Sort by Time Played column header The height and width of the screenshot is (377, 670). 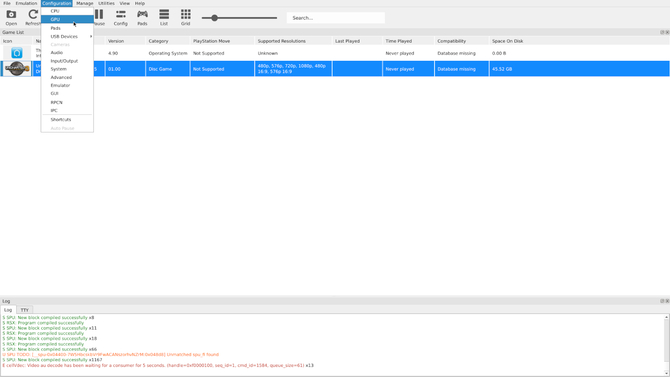click(408, 41)
